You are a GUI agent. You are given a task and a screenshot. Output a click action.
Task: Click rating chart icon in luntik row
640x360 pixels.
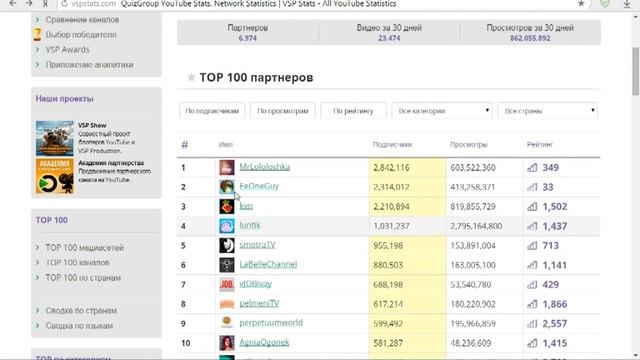[x=532, y=226]
